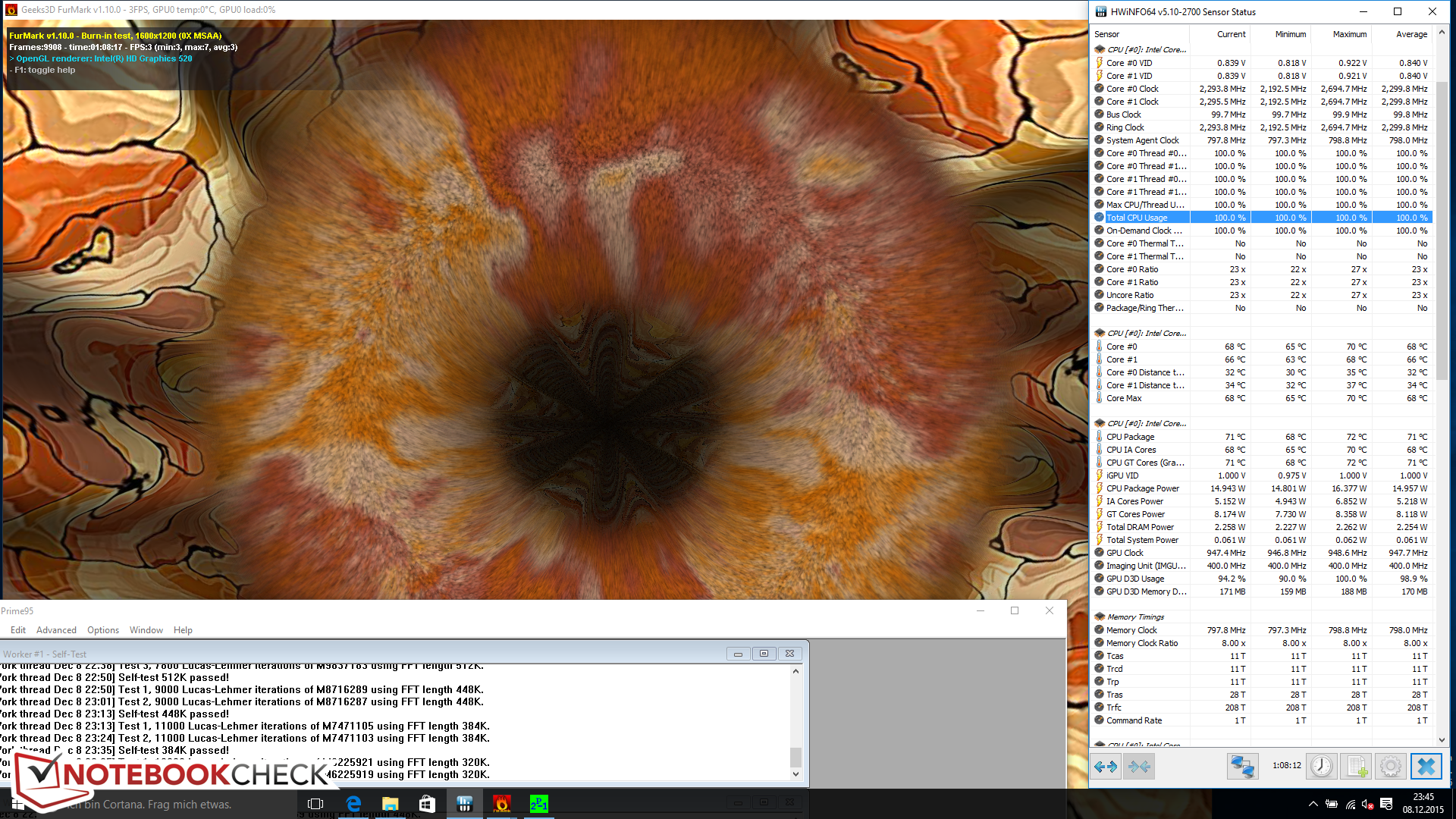1456x819 pixels.
Task: Show hidden system tray icons chevron
Action: (1313, 805)
